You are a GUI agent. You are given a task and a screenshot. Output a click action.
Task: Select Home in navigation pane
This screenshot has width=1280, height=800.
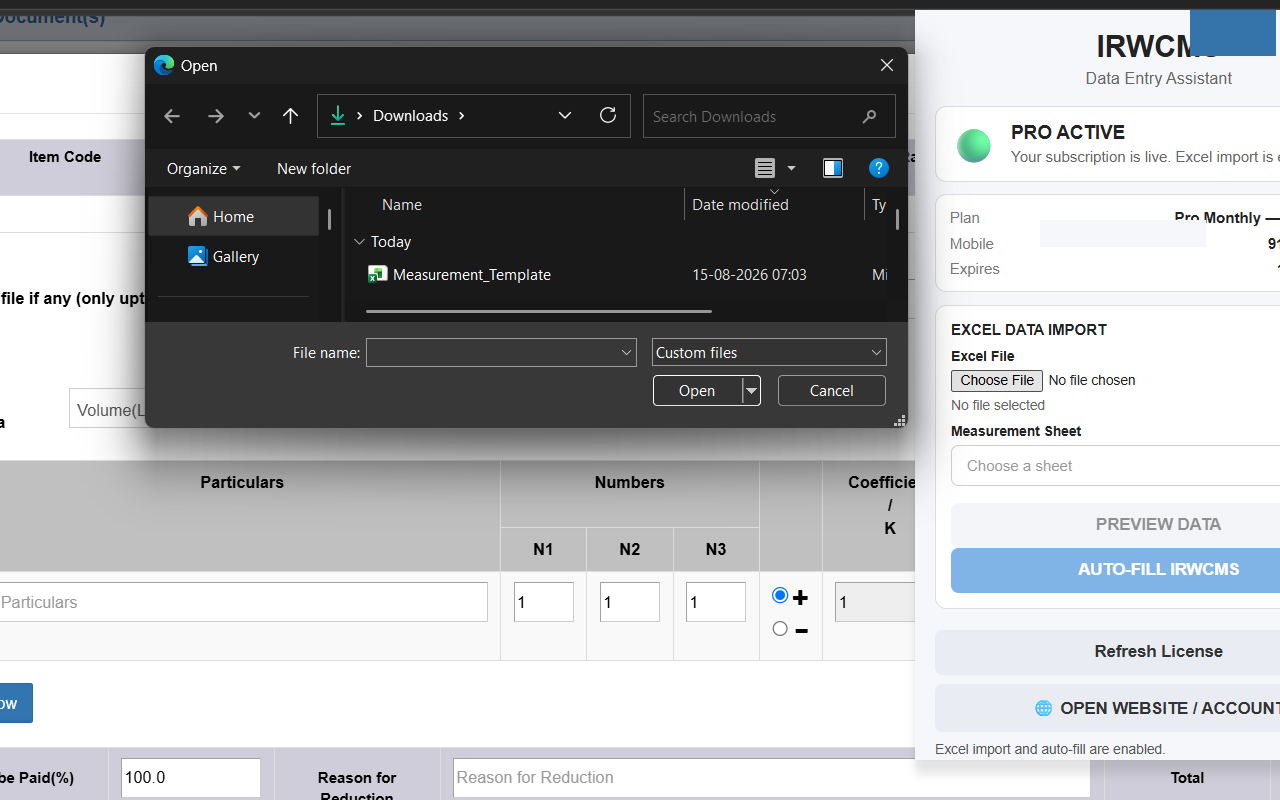233,216
